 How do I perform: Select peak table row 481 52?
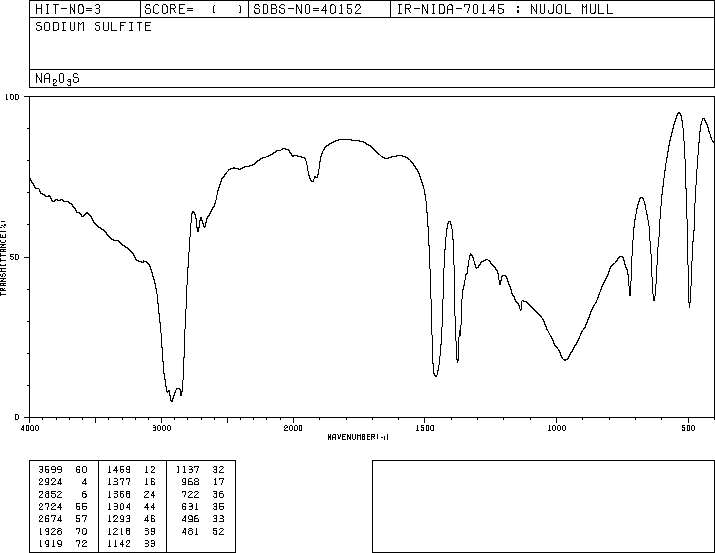(202, 531)
